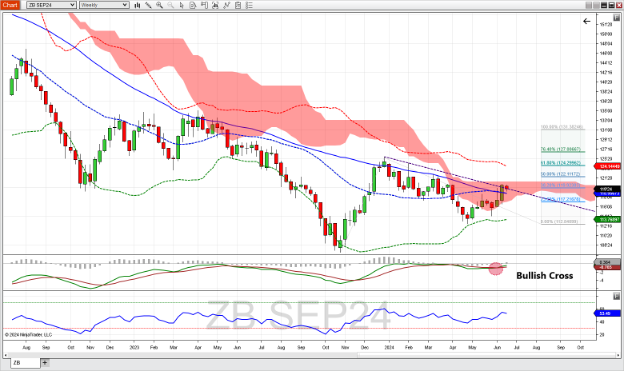The width and height of the screenshot is (624, 372).
Task: Click the scrollbar left arrow
Action: click(x=6, y=355)
